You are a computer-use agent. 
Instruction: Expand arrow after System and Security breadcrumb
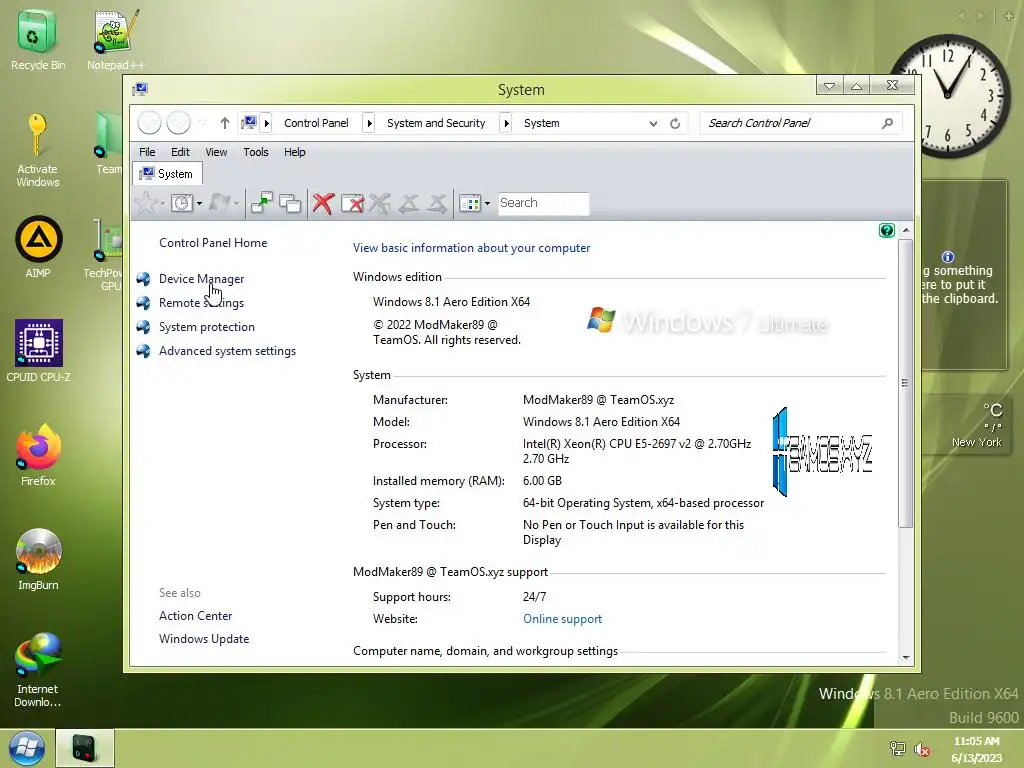click(506, 123)
